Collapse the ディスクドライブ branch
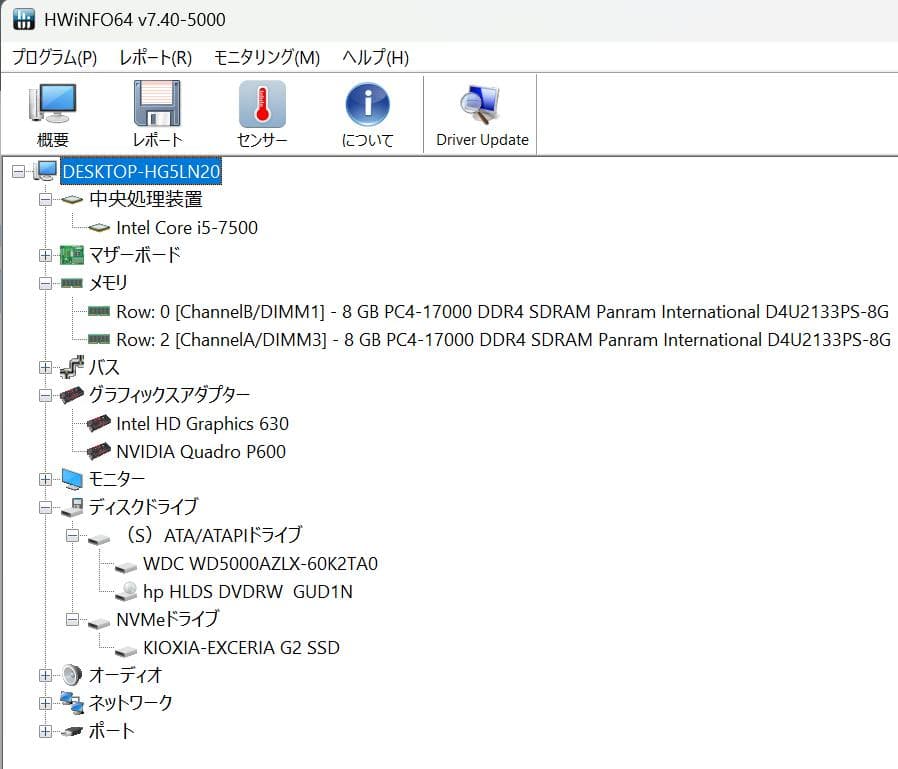 click(44, 507)
